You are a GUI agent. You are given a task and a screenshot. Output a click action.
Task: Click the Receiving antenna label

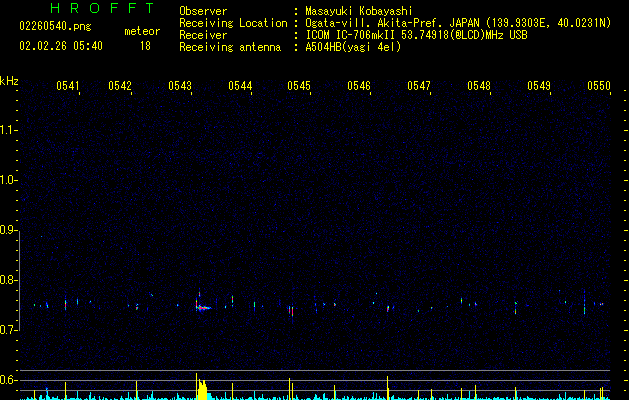(x=230, y=47)
